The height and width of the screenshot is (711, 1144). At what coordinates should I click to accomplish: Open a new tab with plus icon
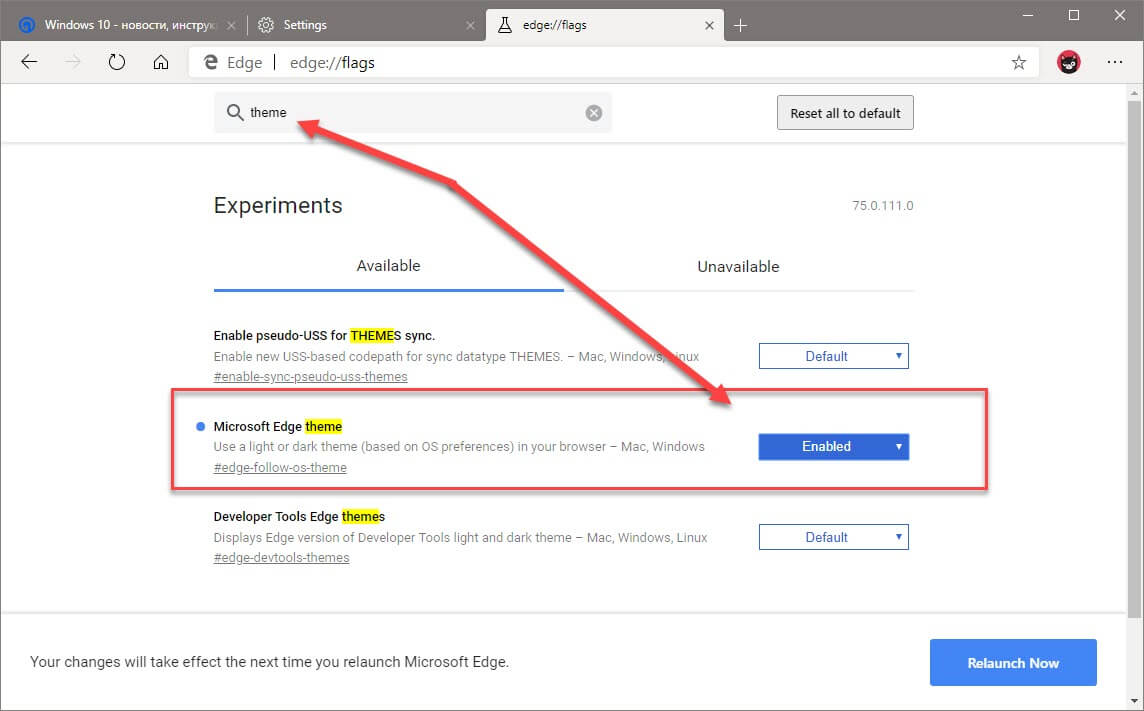point(741,26)
